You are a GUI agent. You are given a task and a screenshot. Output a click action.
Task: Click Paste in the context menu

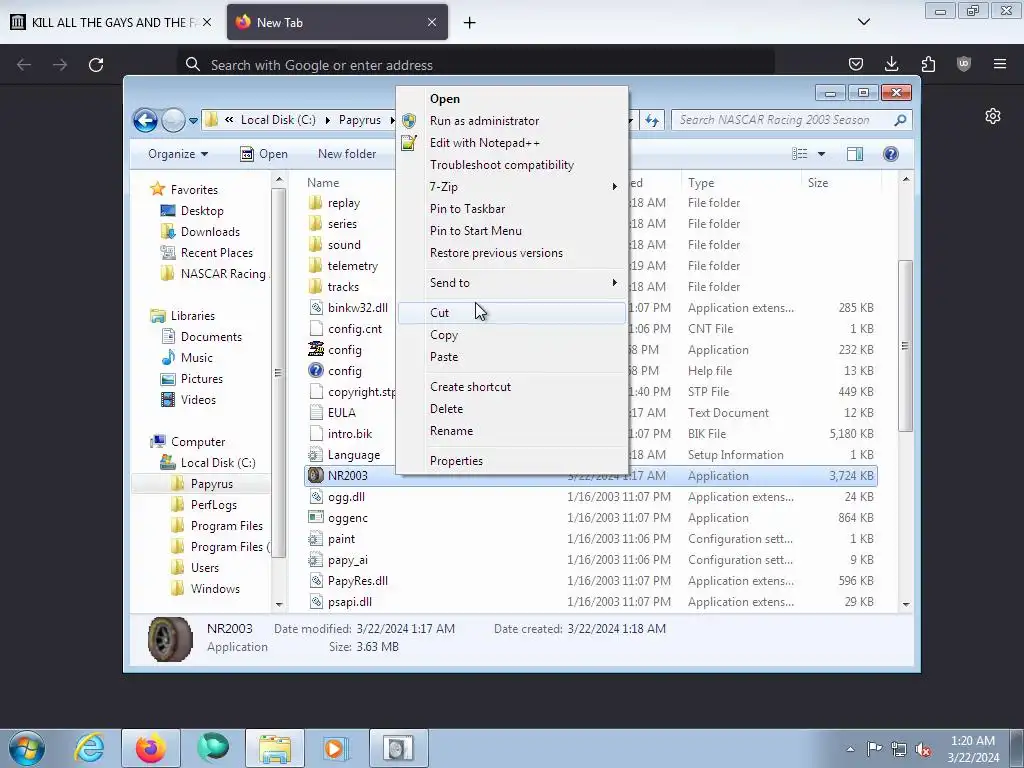click(x=443, y=357)
